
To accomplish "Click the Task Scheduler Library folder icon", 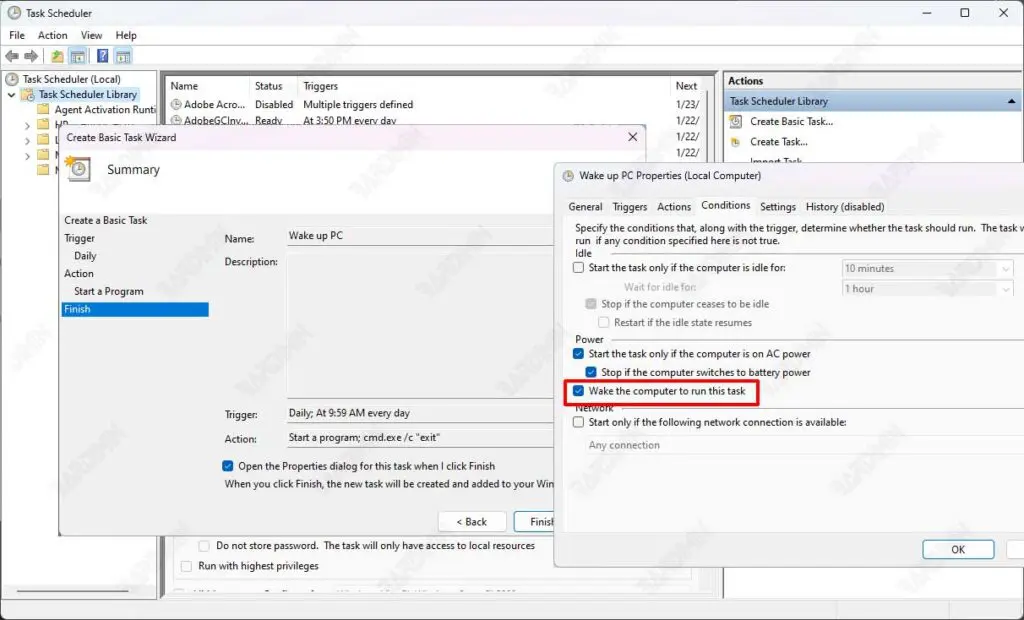I will click(x=28, y=95).
